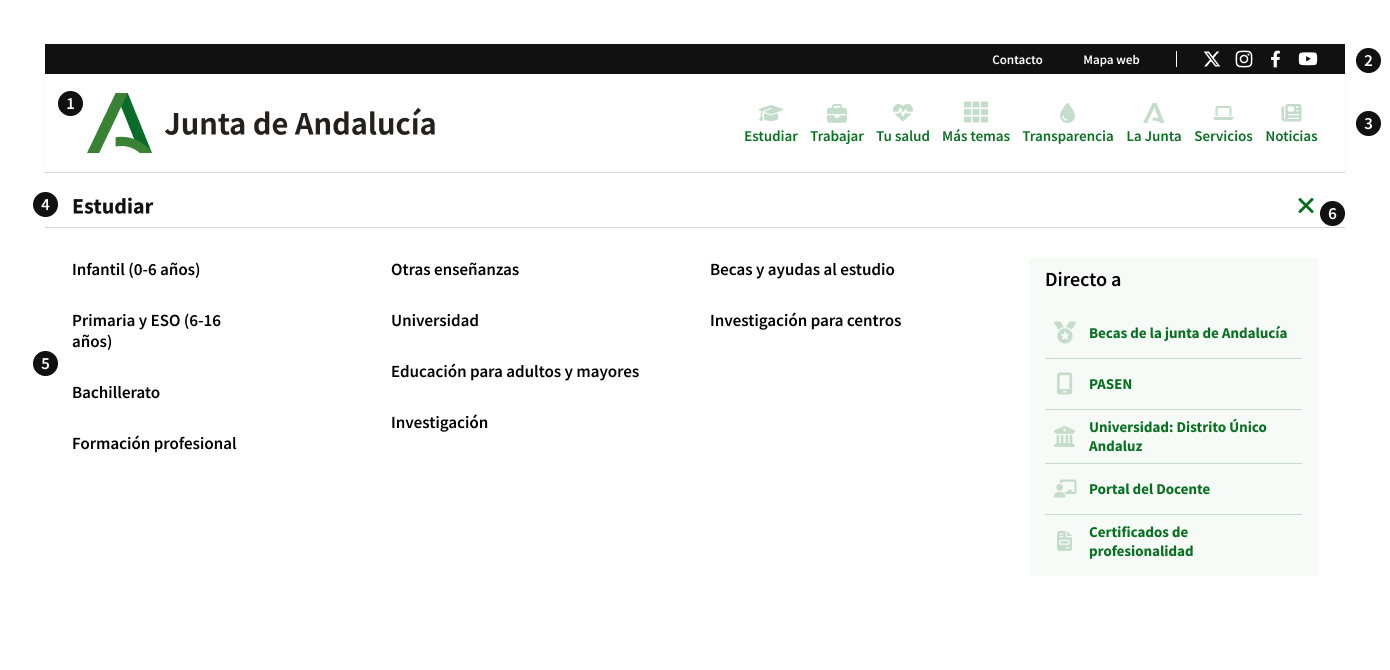Open the Noticias menu label
The height and width of the screenshot is (670, 1390).
pyautogui.click(x=1291, y=136)
